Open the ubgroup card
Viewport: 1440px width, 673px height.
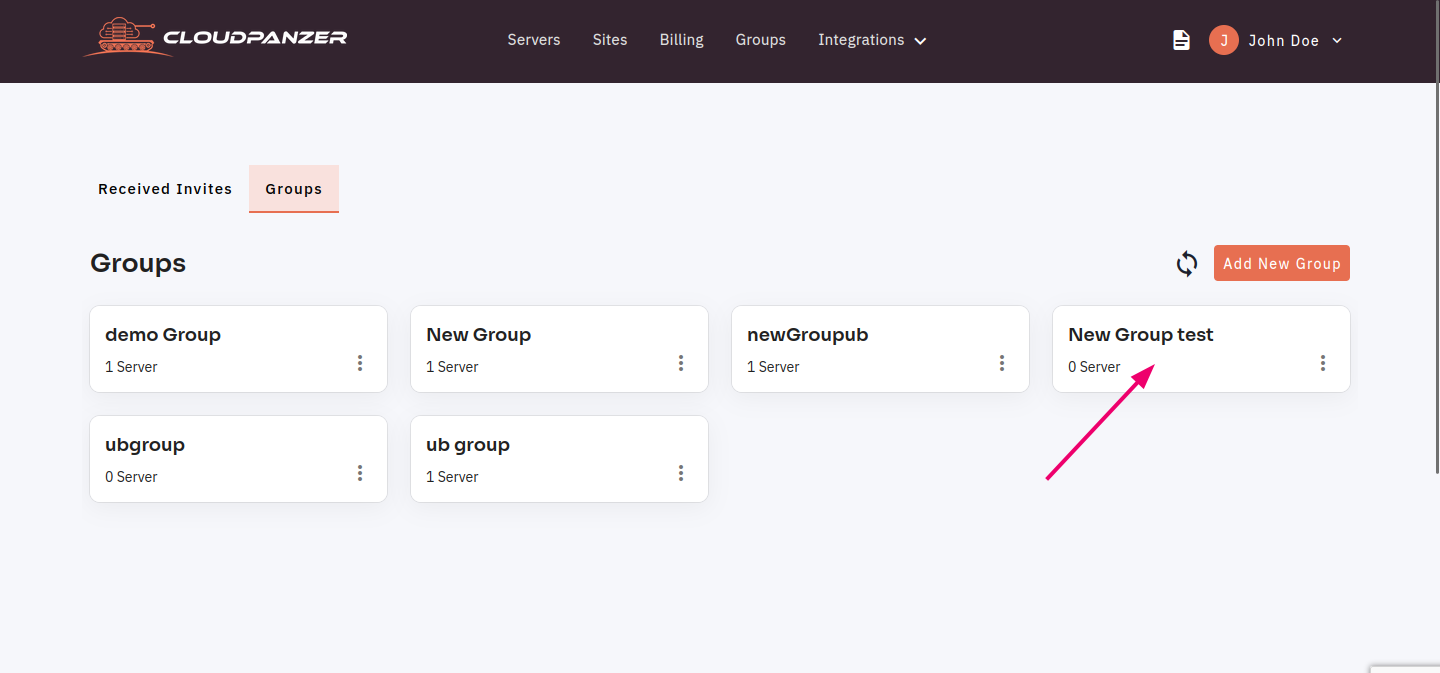click(x=238, y=459)
